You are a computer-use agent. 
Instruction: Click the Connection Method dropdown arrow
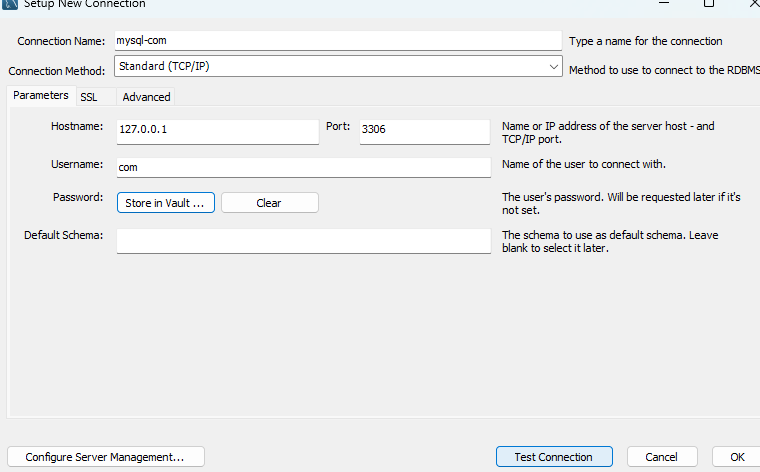pyautogui.click(x=554, y=66)
